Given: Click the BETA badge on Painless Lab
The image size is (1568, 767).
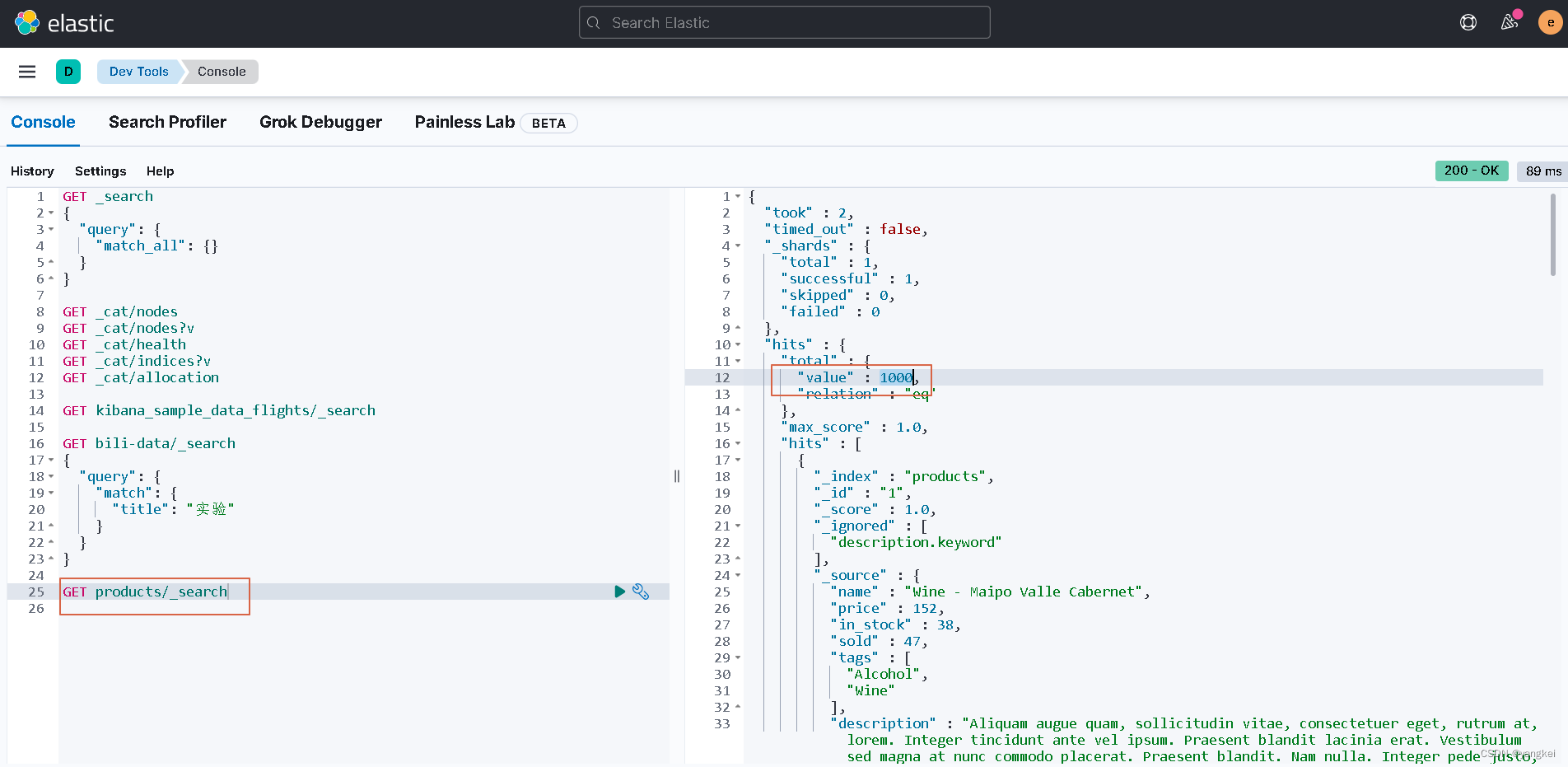Looking at the screenshot, I should (548, 123).
